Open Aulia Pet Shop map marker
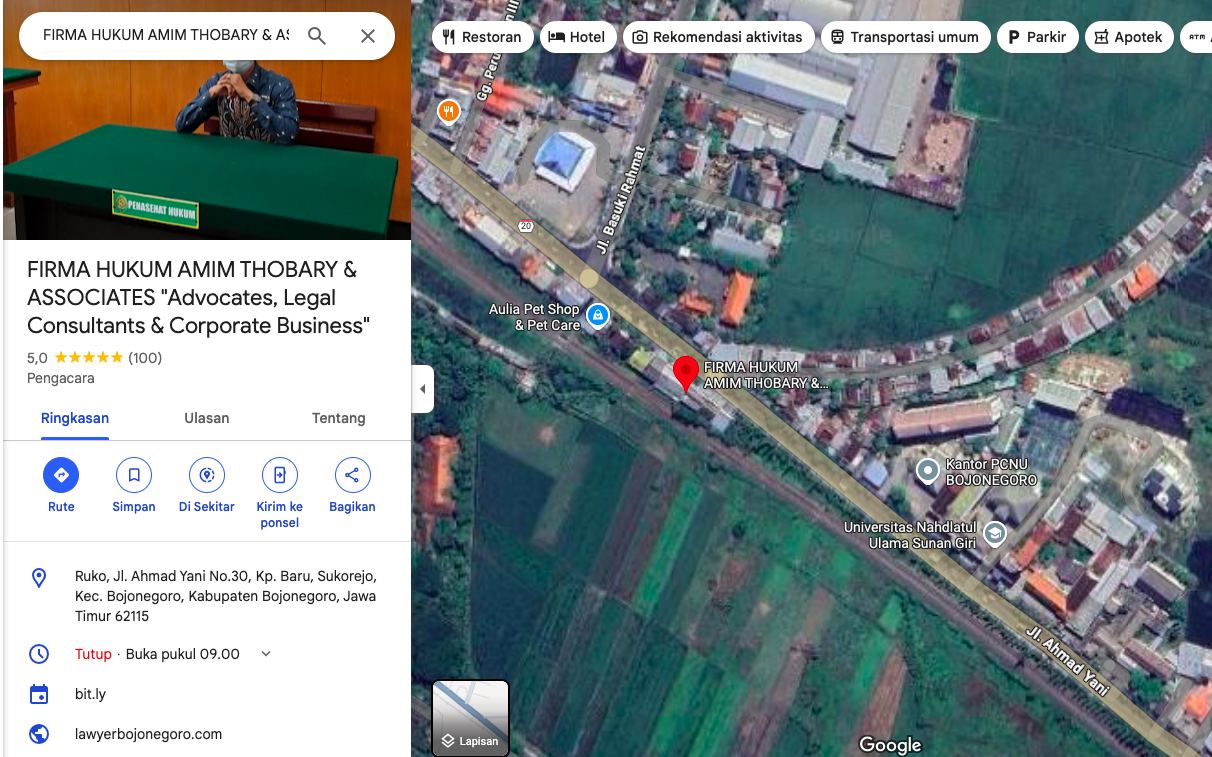 coord(597,316)
